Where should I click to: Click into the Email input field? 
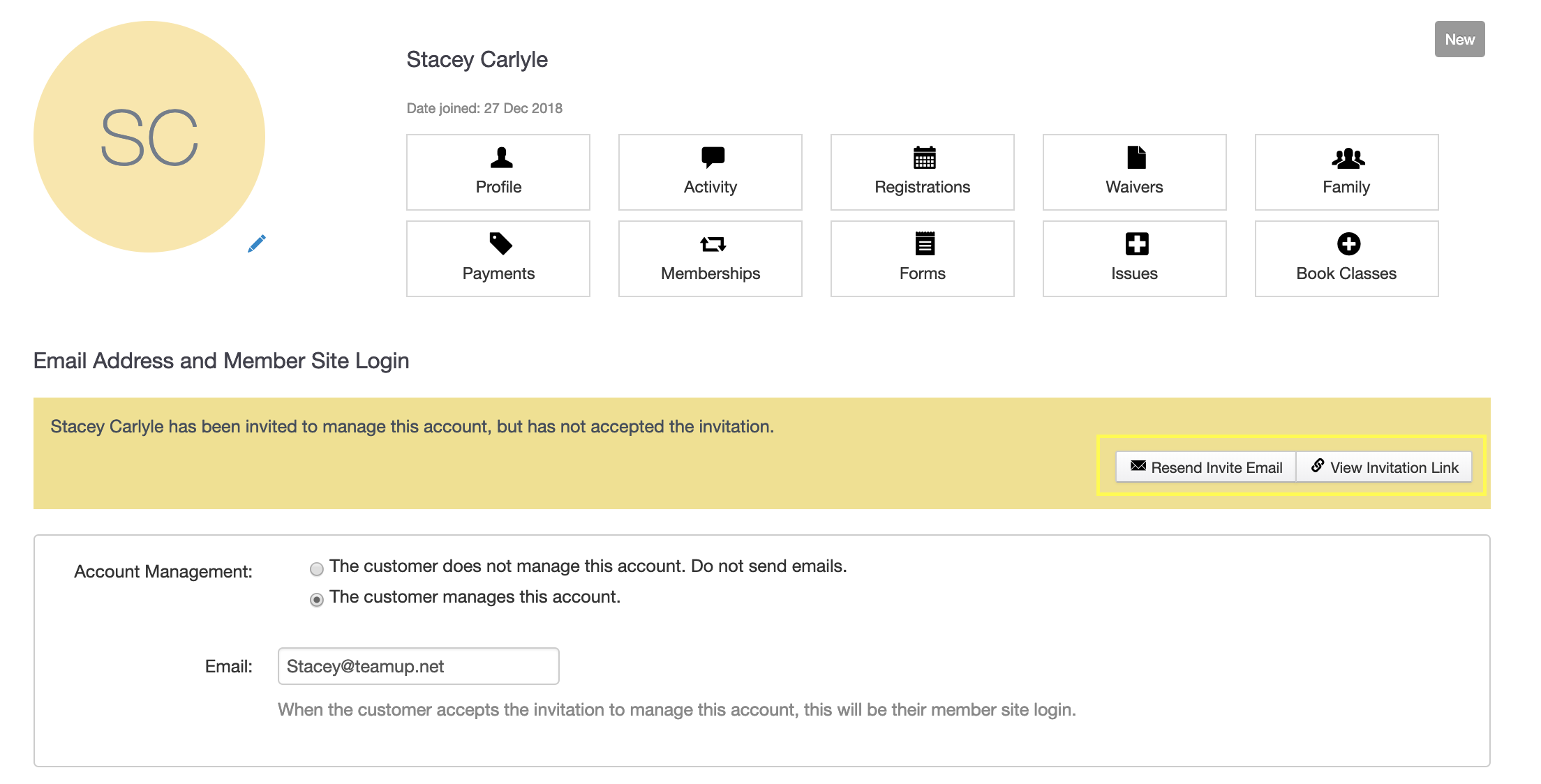(x=418, y=666)
